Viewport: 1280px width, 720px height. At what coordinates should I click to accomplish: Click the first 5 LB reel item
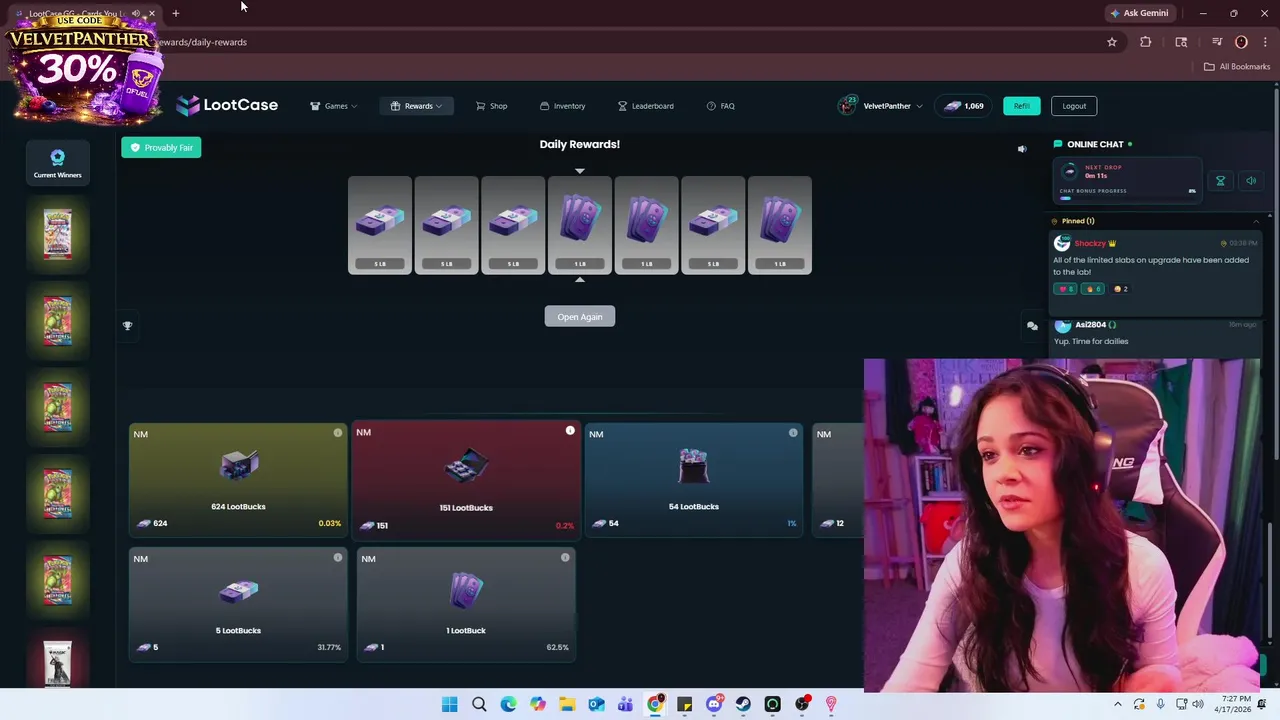pos(380,225)
